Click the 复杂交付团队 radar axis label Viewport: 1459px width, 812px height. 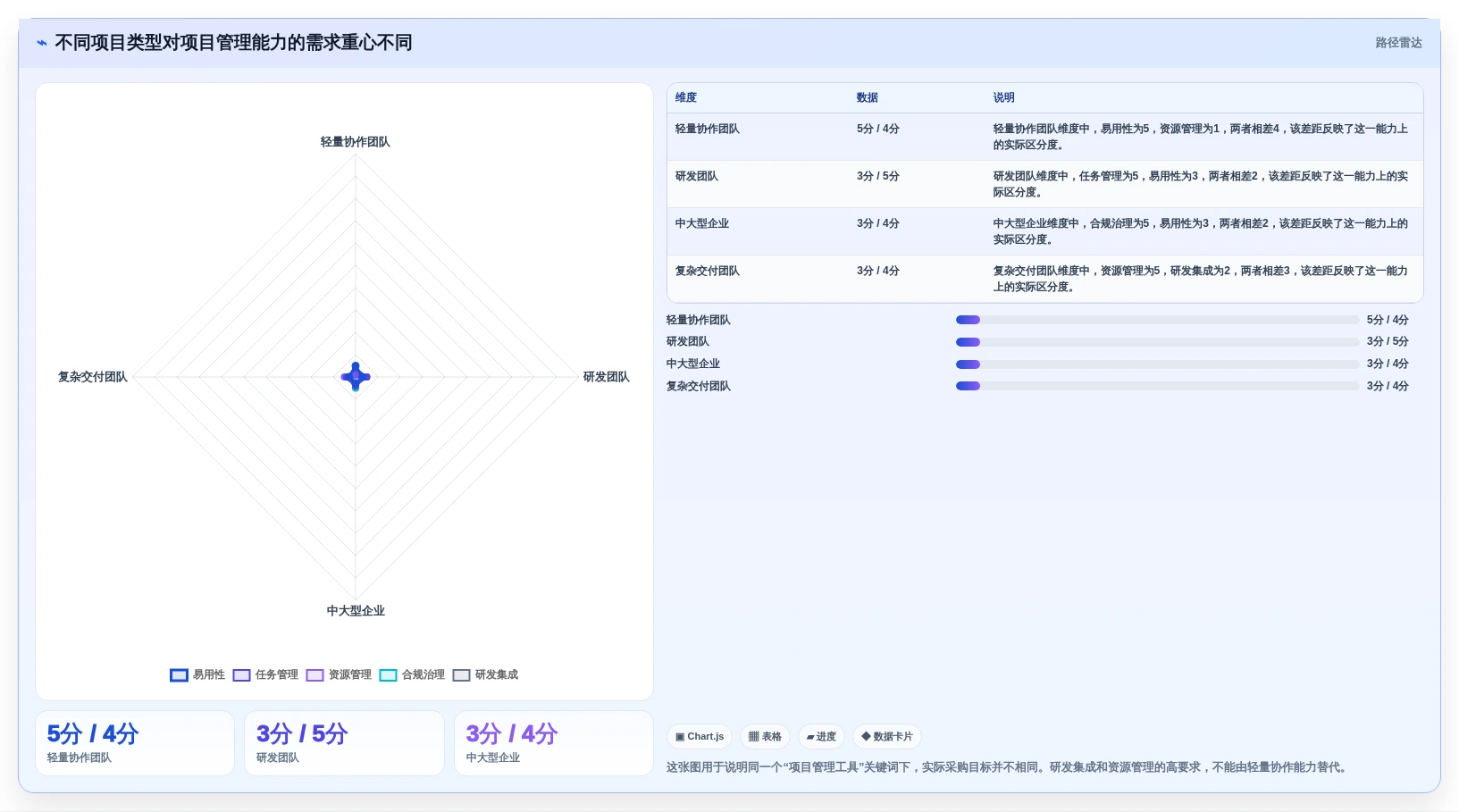tap(93, 377)
